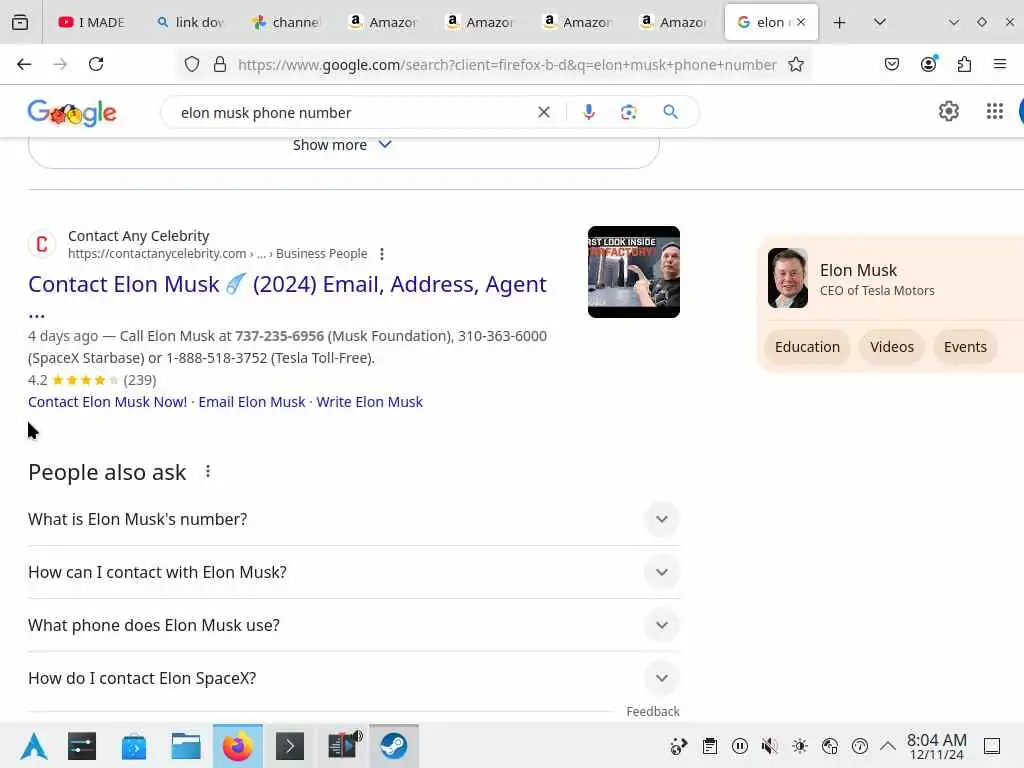Viewport: 1024px width, 768px height.
Task: Open the application launcher in taskbar
Action: coord(34,746)
